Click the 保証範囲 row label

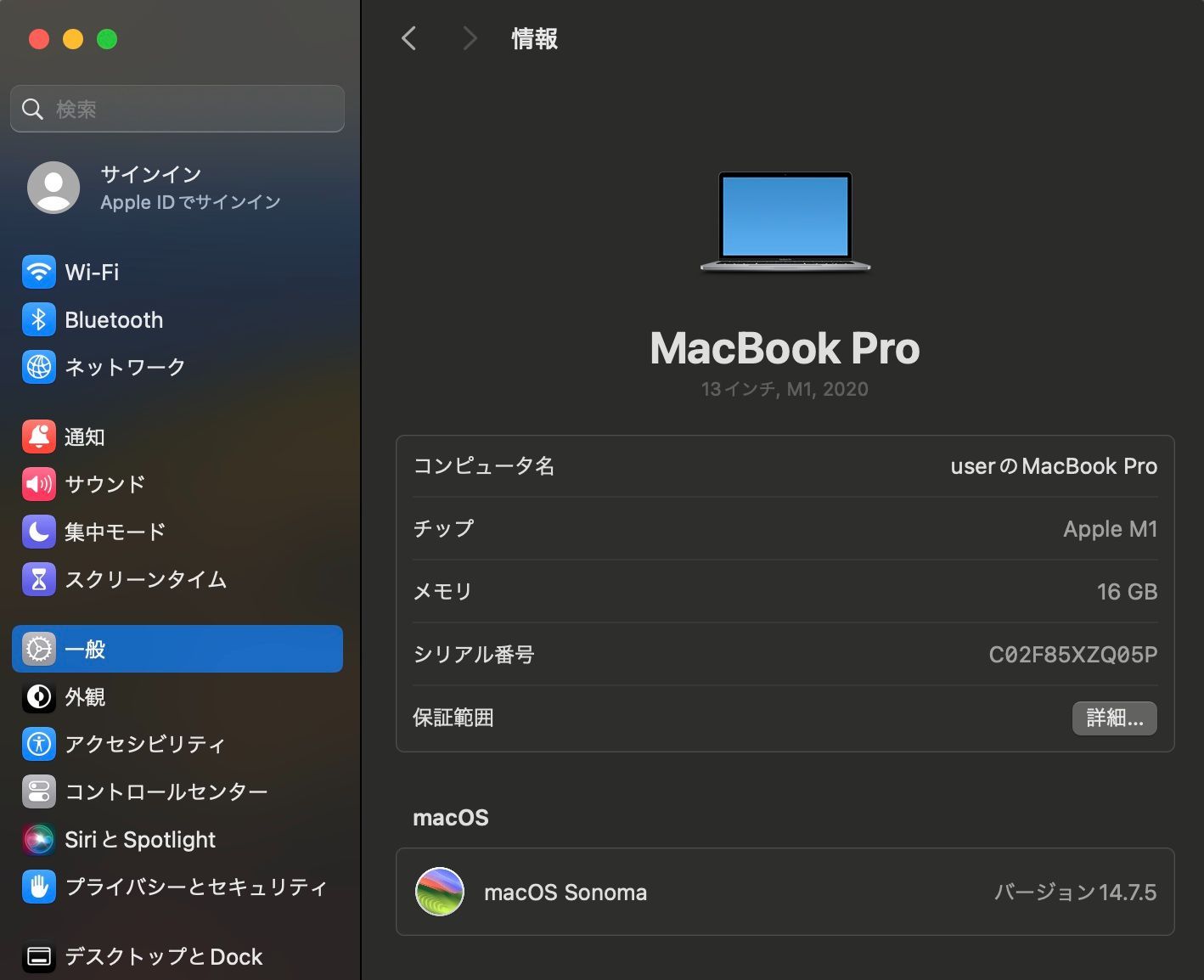(x=453, y=718)
